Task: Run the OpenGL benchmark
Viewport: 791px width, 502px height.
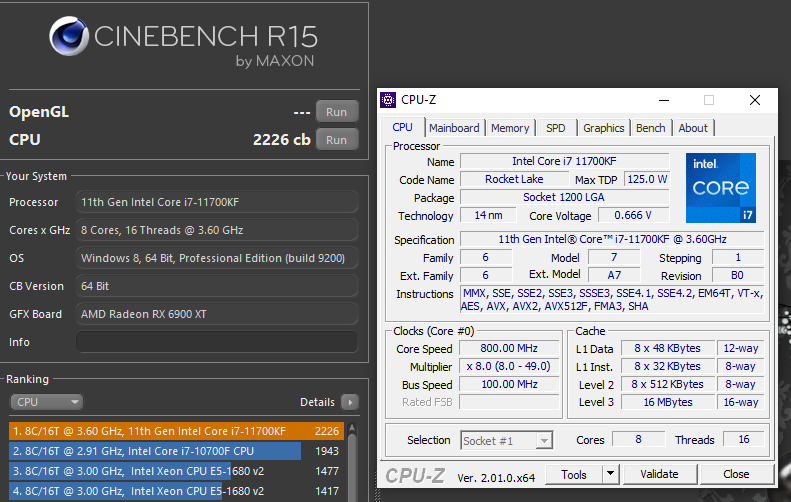Action: [336, 112]
